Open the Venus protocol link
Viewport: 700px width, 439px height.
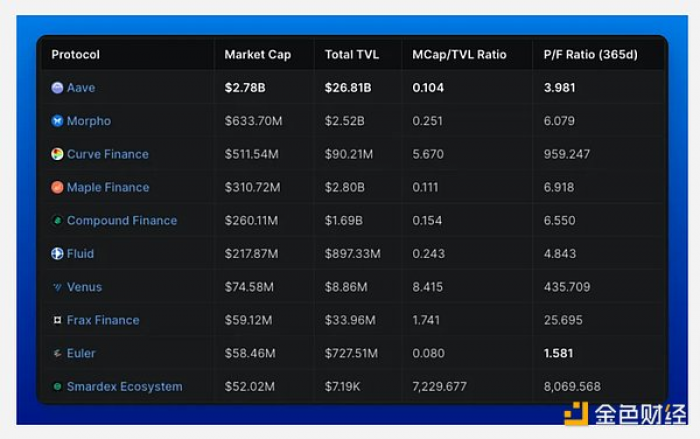84,287
